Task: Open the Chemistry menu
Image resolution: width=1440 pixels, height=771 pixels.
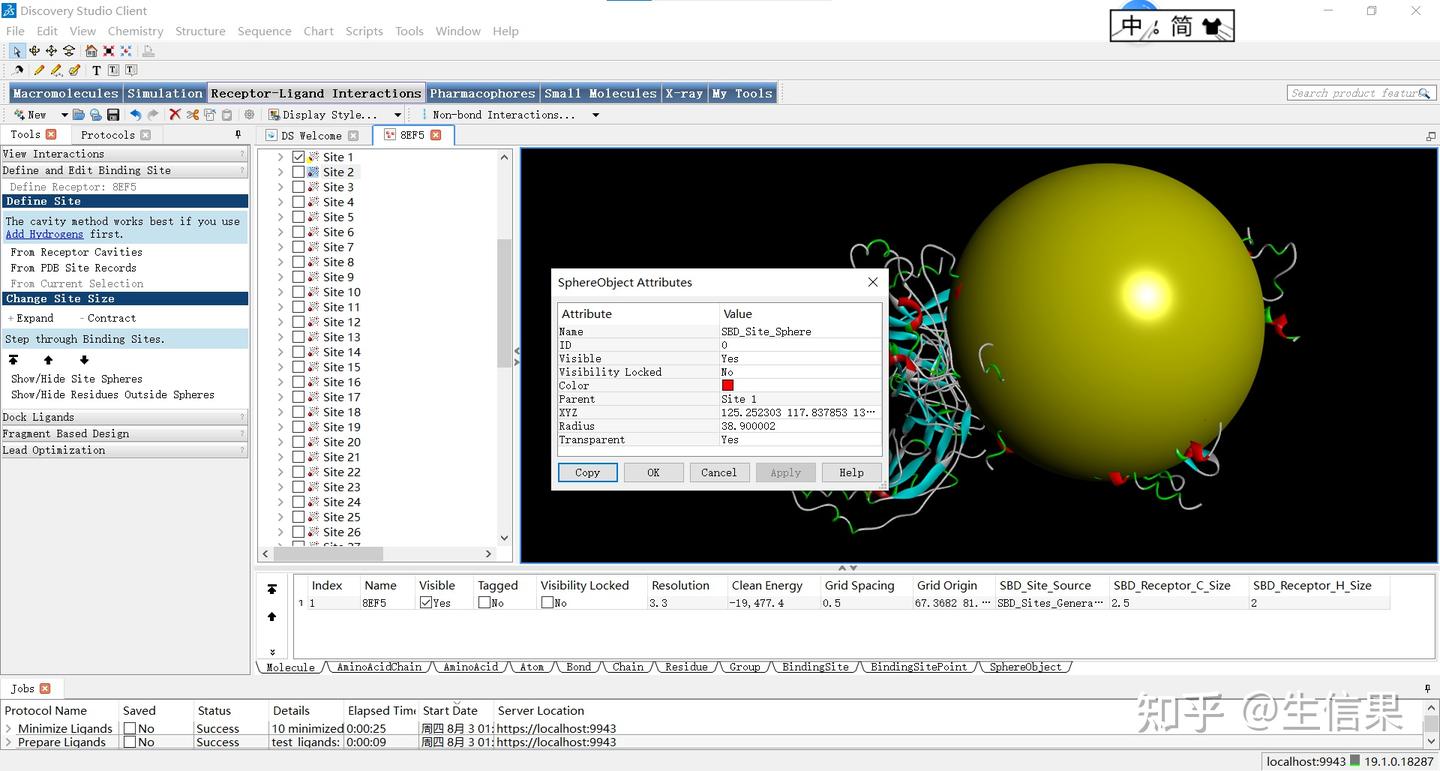Action: 135,31
